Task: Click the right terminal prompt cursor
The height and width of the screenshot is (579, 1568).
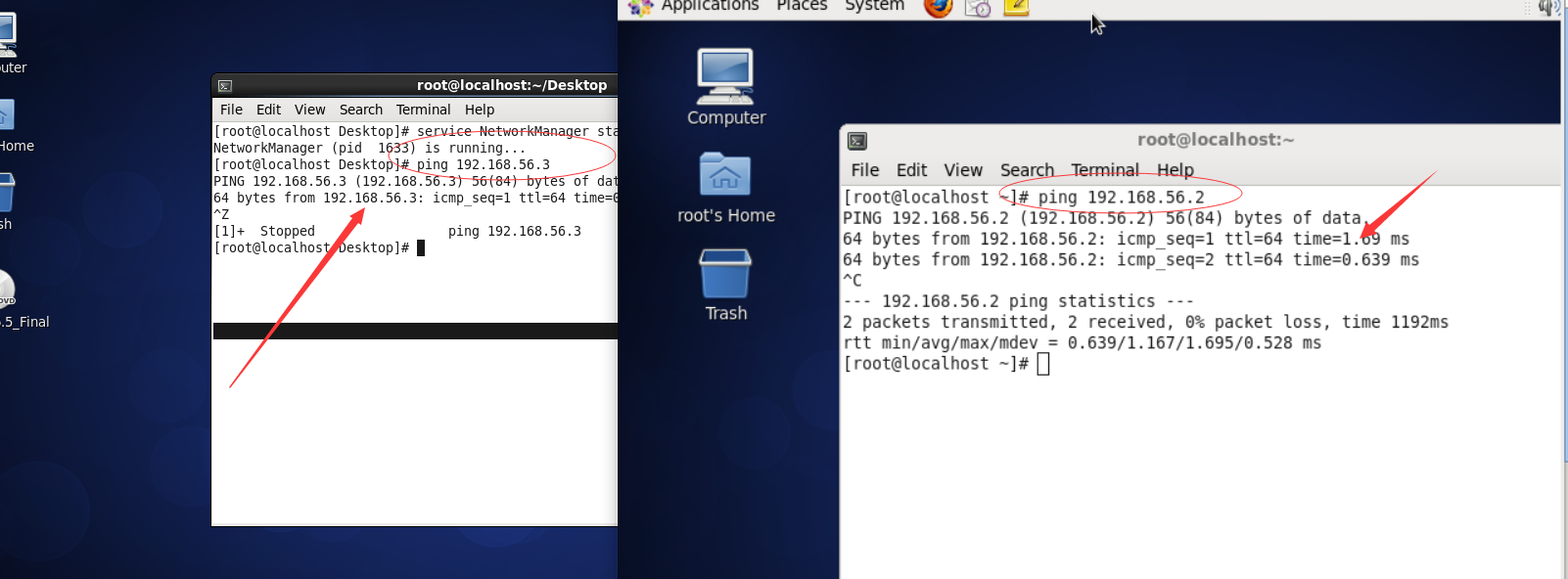Action: [1043, 364]
